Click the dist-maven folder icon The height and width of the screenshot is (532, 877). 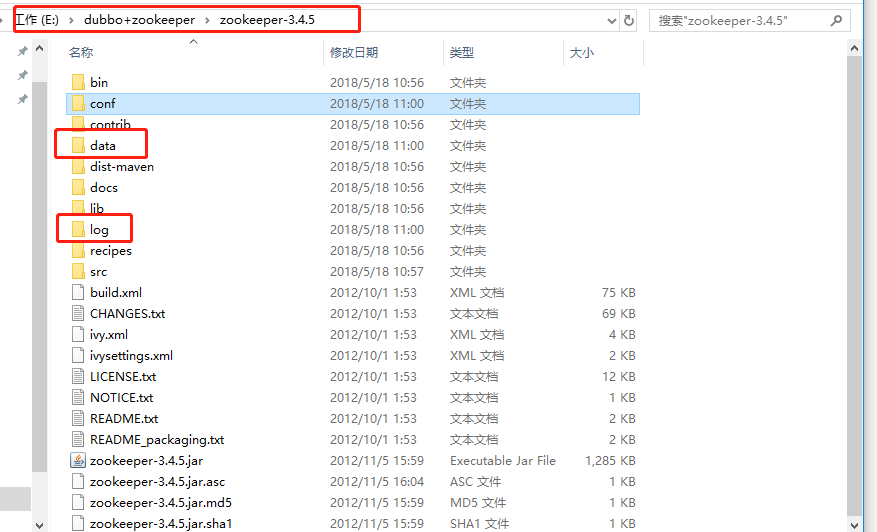click(78, 167)
